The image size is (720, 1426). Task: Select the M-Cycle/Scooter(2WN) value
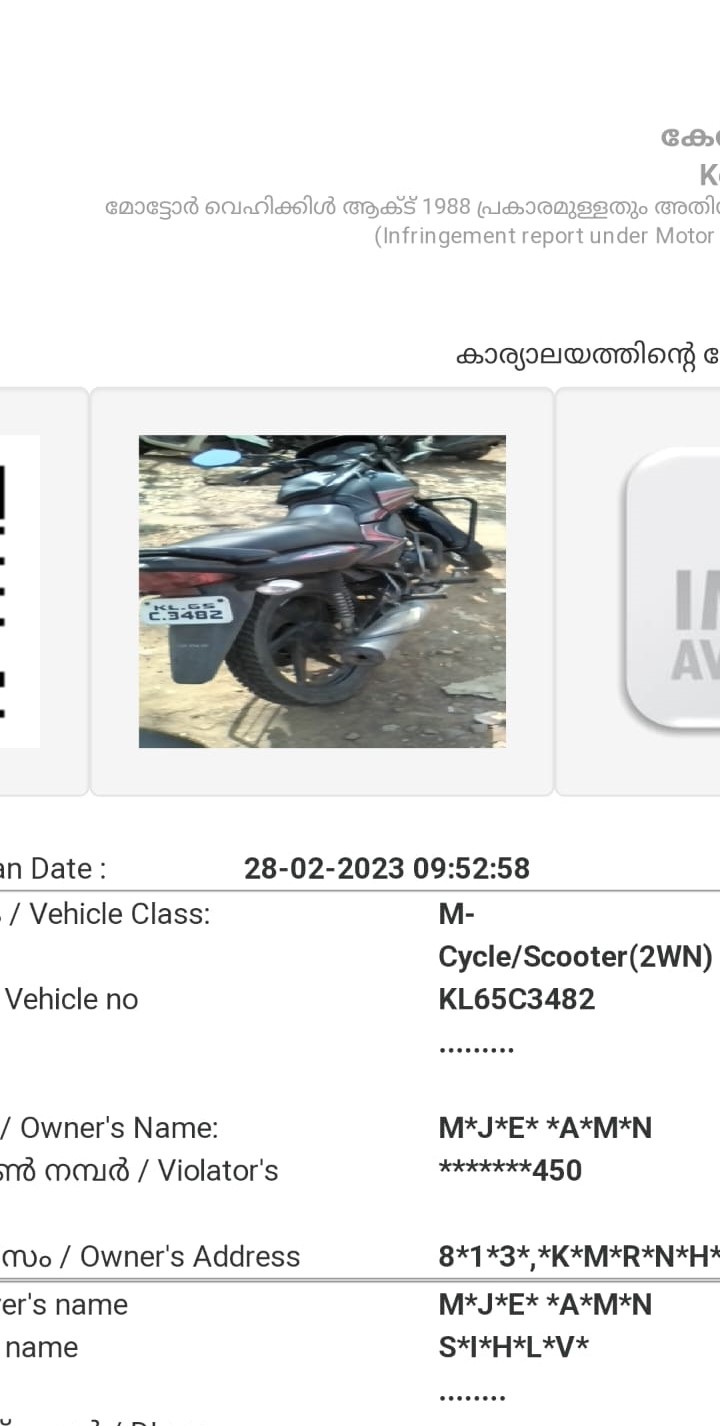tap(576, 936)
